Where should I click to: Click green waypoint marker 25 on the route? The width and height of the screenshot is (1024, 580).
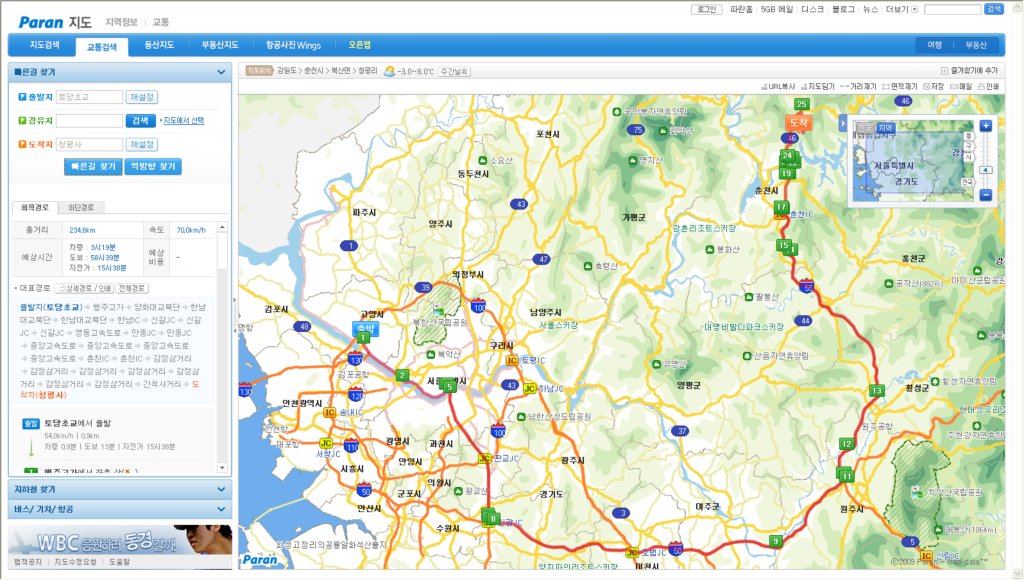point(801,104)
